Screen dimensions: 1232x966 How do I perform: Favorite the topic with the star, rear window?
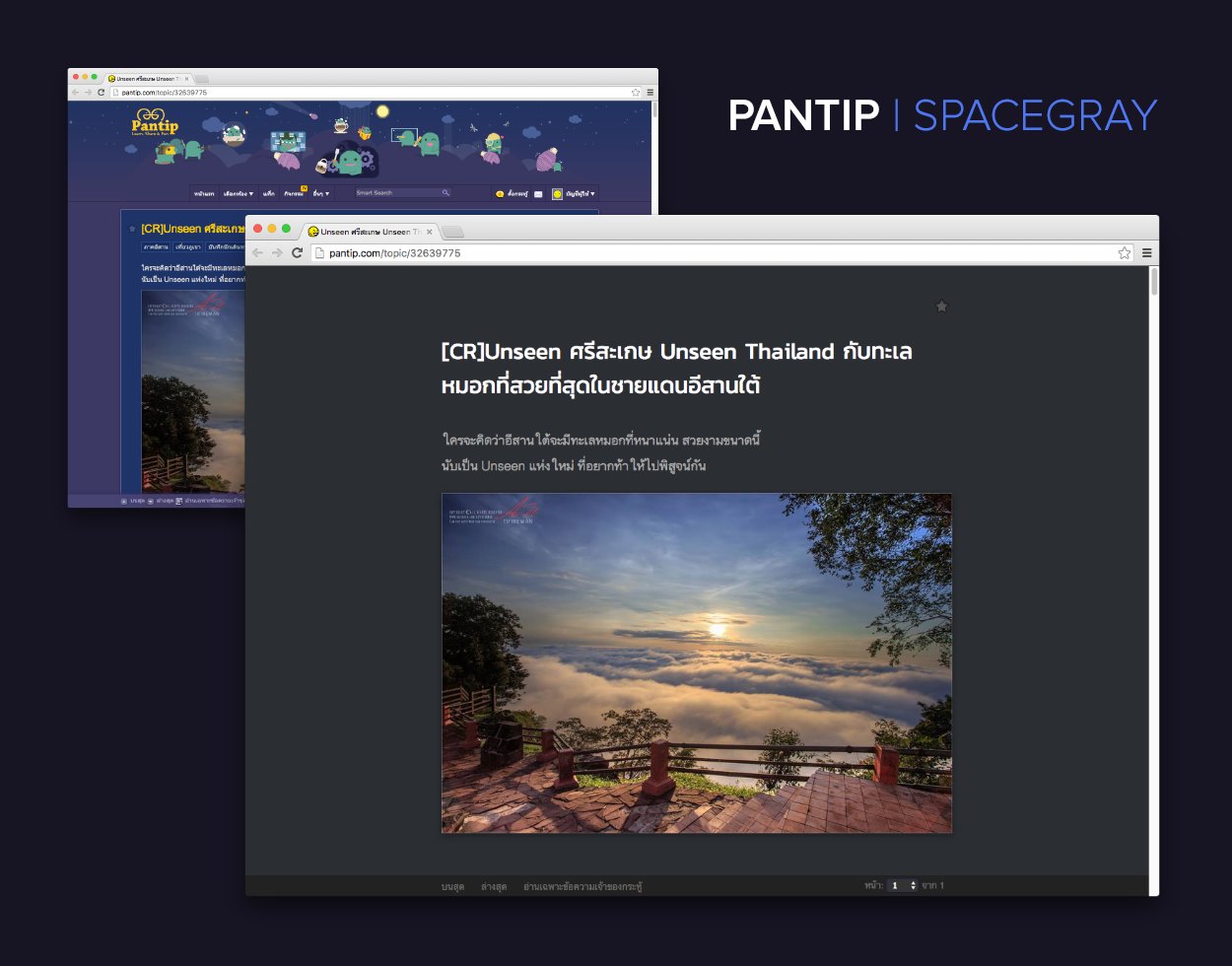132,229
